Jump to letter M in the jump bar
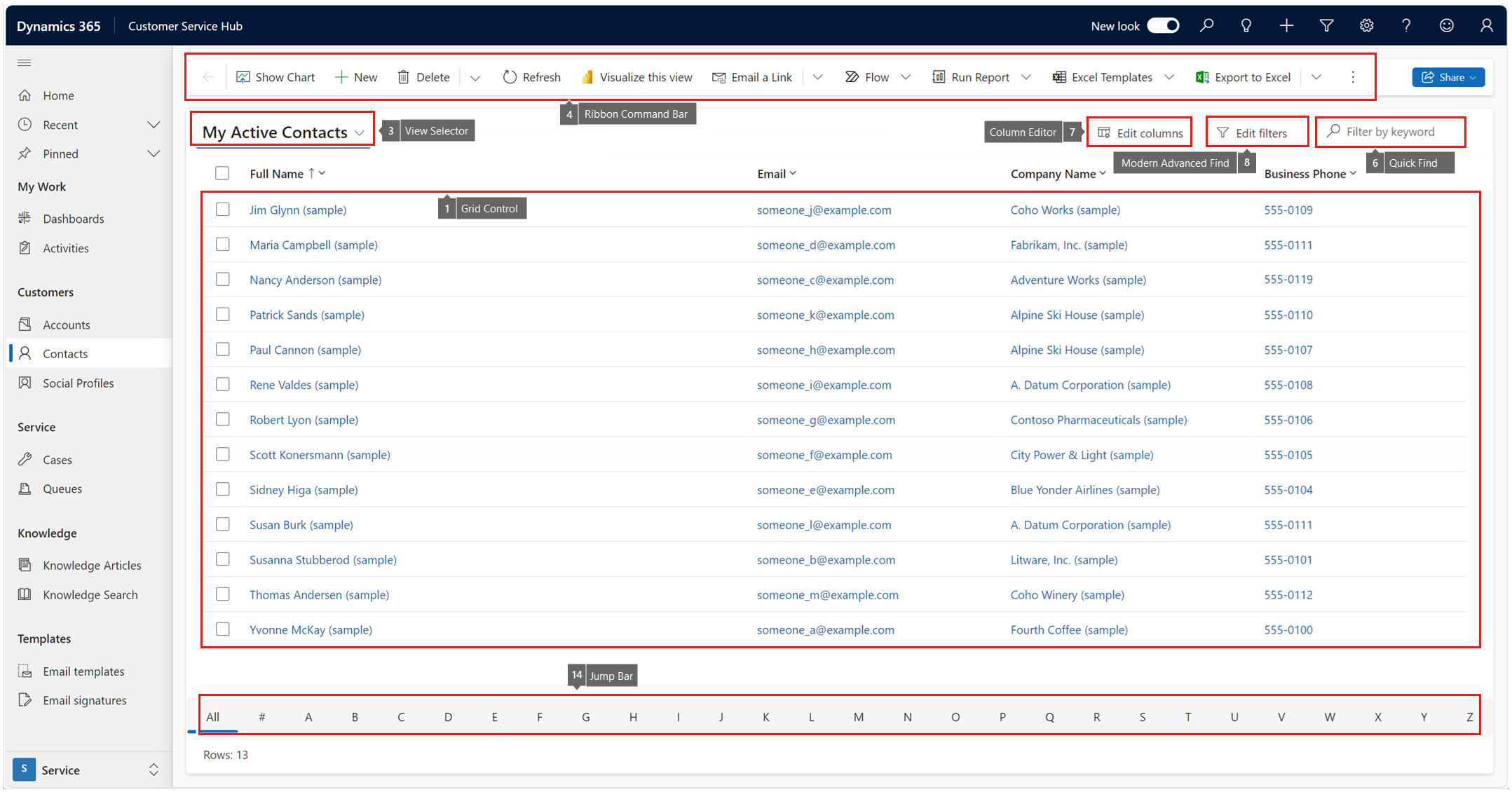The height and width of the screenshot is (792, 1512). tap(858, 717)
